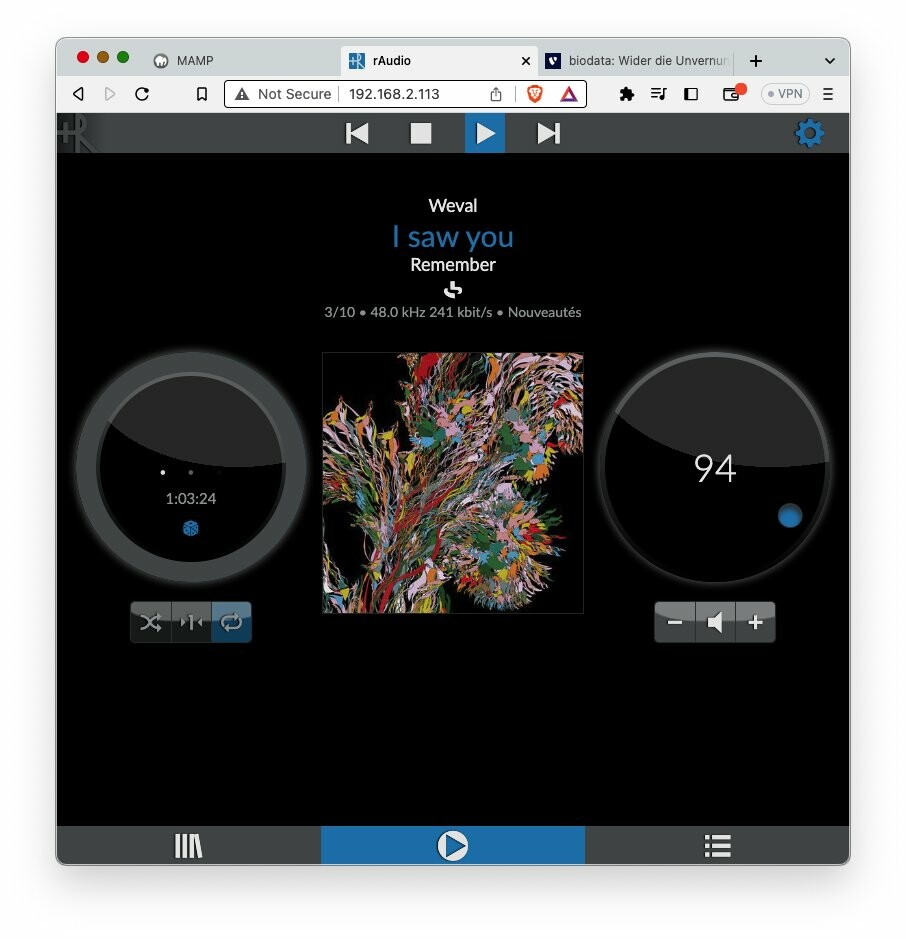
Task: Toggle single track mode
Action: pos(191,622)
